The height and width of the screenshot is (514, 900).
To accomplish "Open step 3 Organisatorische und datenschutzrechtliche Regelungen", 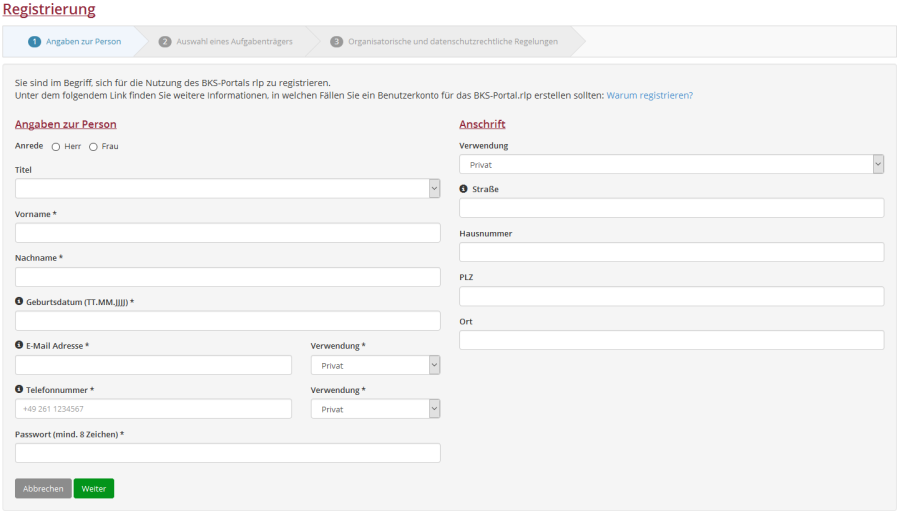I will 445,42.
